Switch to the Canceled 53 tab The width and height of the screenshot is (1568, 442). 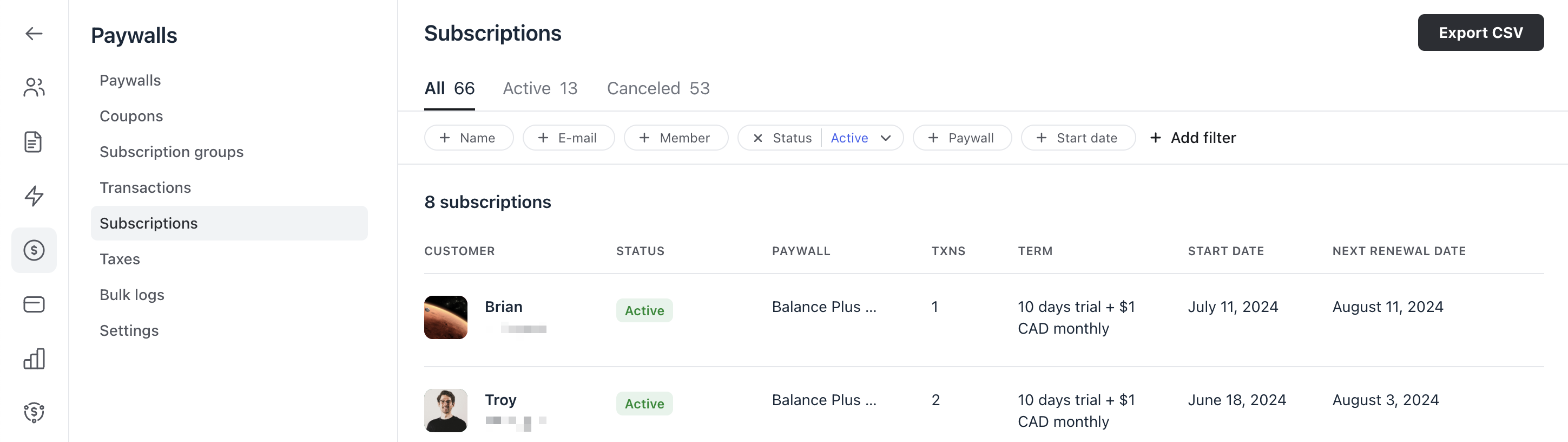[658, 88]
